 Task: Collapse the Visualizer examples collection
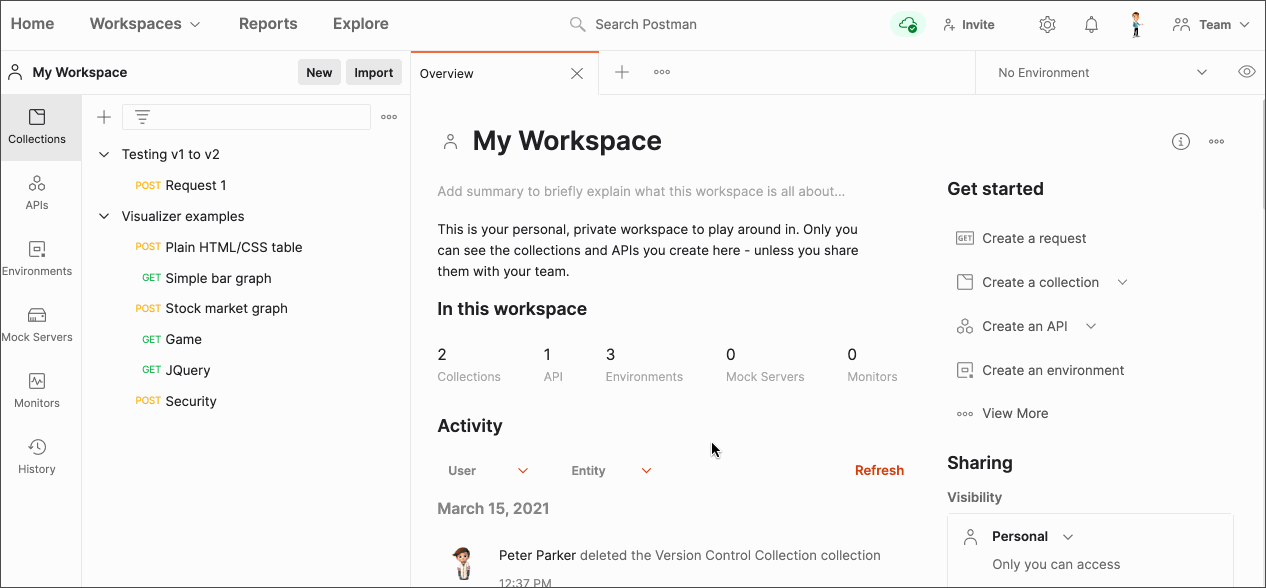point(104,216)
